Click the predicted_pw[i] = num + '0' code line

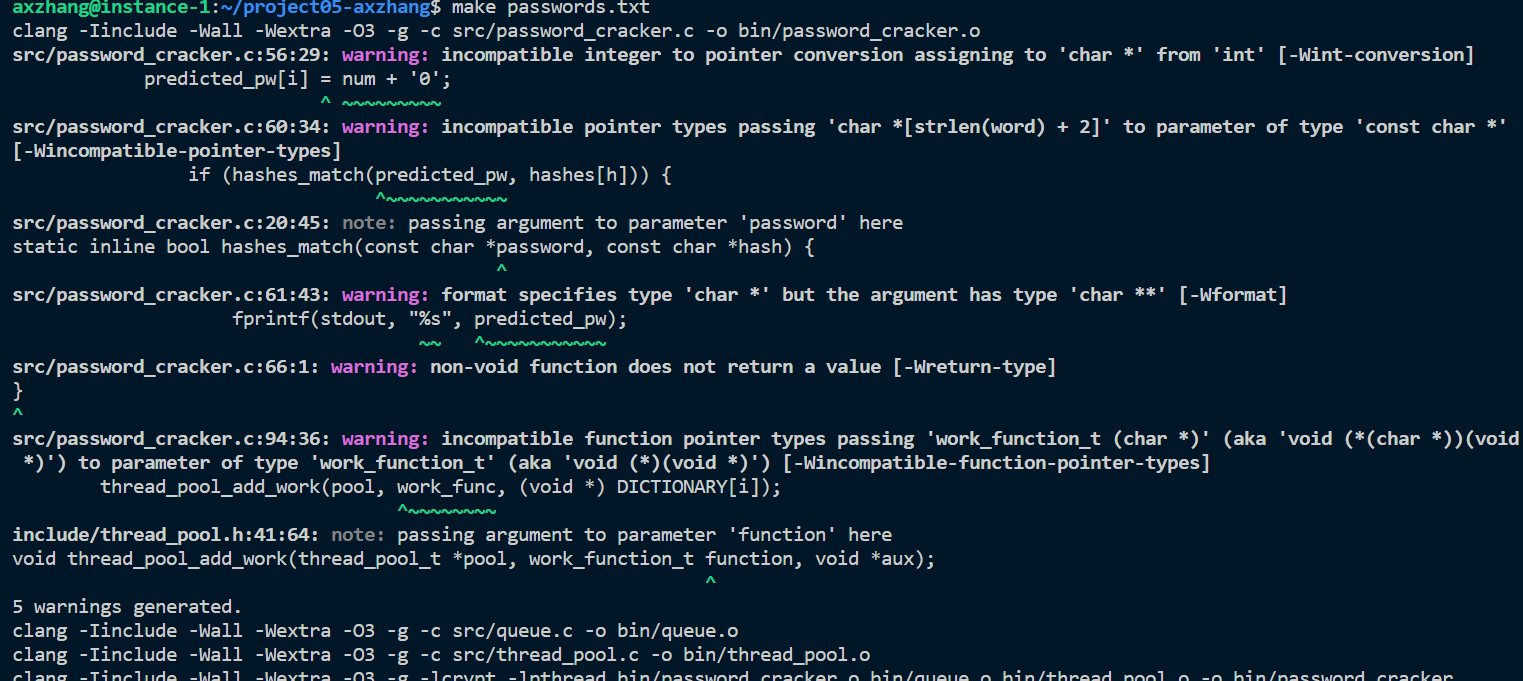298,79
